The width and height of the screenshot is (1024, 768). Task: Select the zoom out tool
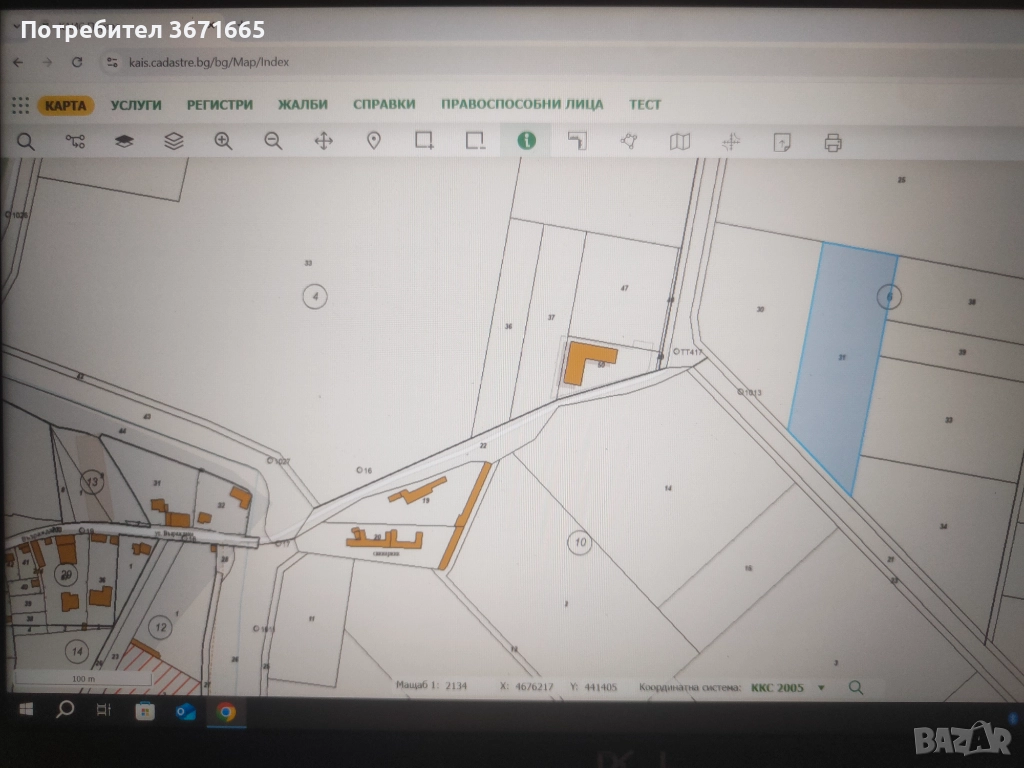point(273,141)
